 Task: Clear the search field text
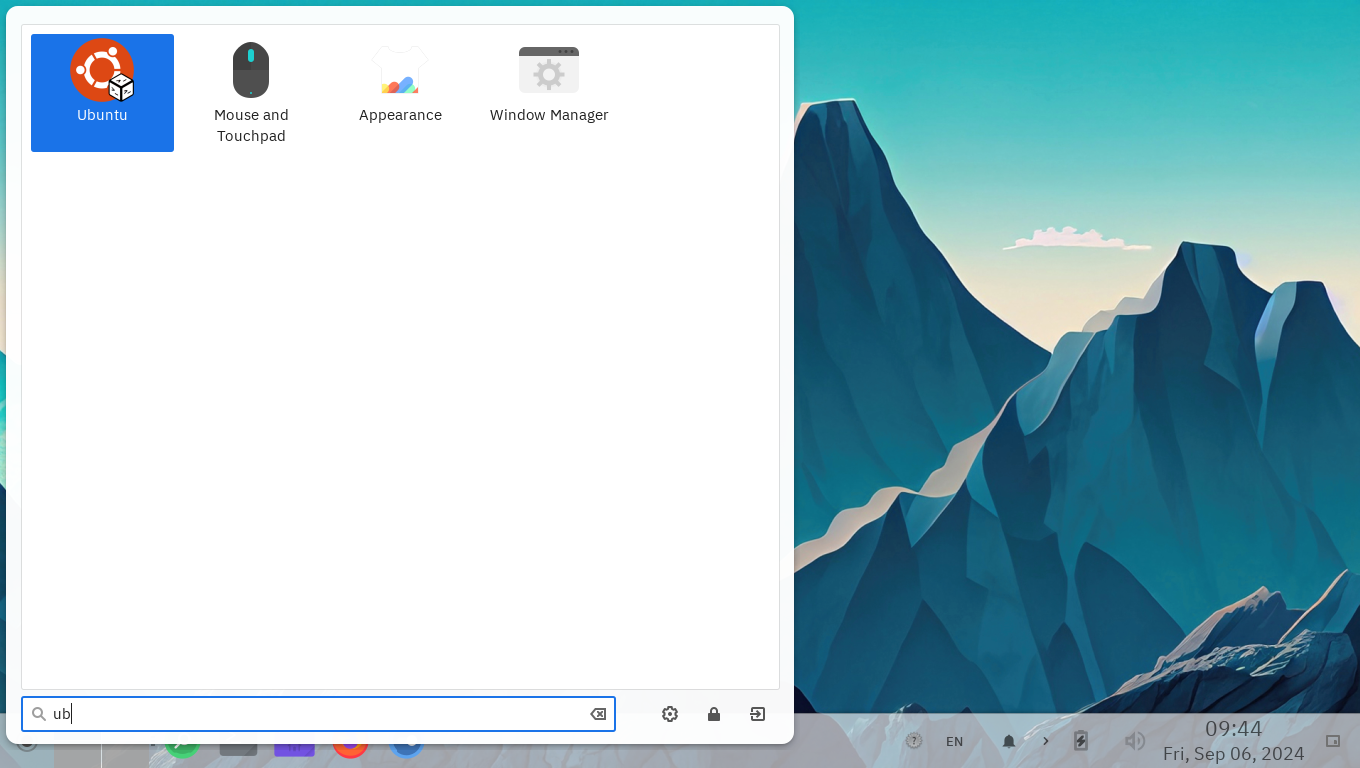point(598,714)
